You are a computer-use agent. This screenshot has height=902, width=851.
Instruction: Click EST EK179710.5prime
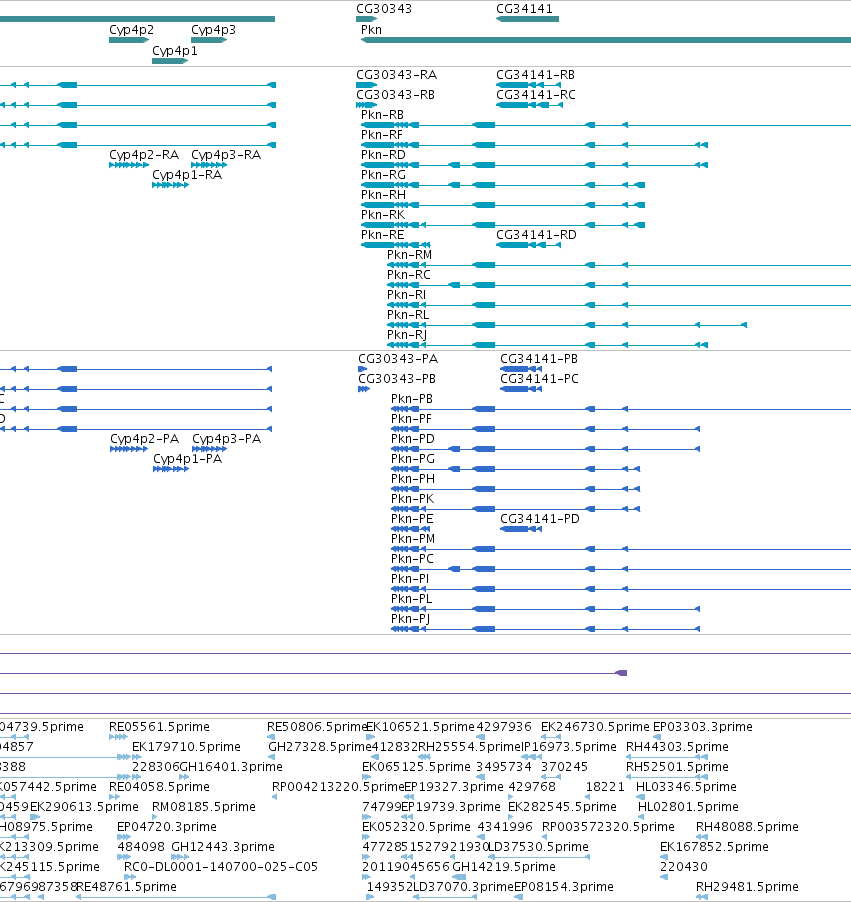186,747
